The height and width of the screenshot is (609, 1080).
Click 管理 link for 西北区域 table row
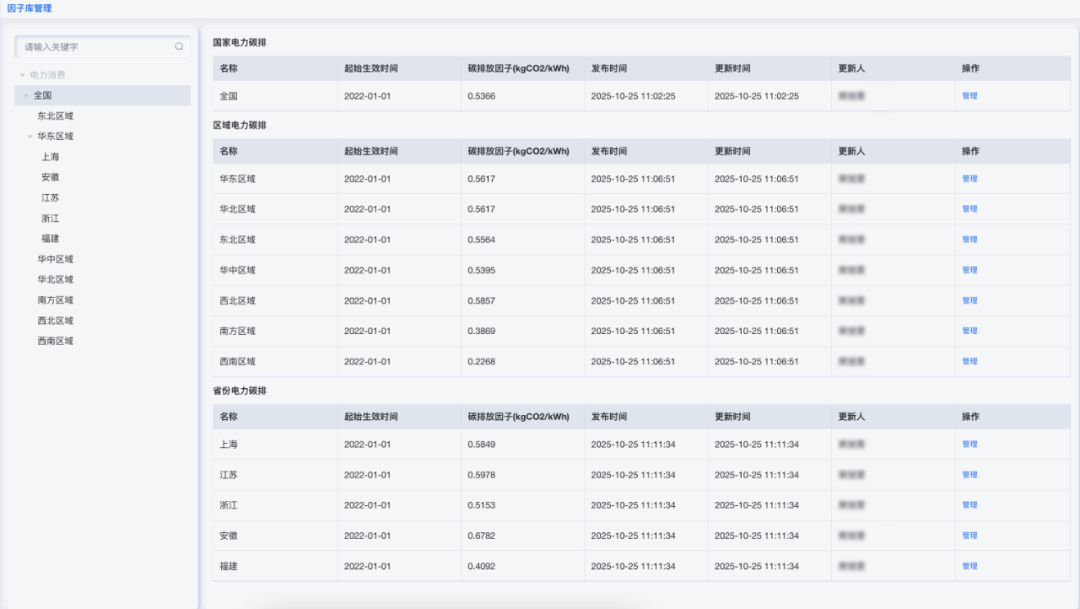969,301
